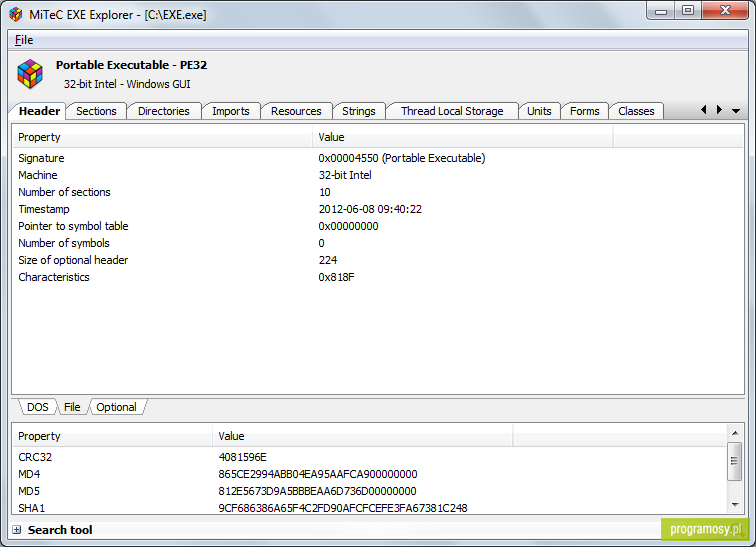The height and width of the screenshot is (547, 756).
Task: Select the CRC32 hash row
Action: (370, 457)
